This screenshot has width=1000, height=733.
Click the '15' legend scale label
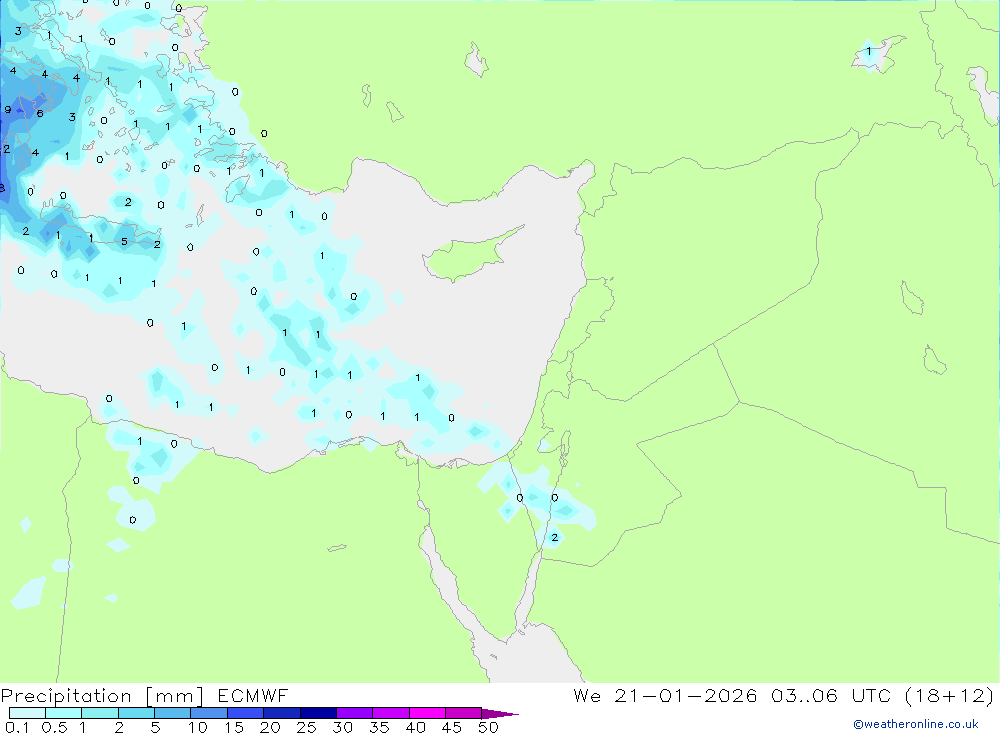point(234,727)
